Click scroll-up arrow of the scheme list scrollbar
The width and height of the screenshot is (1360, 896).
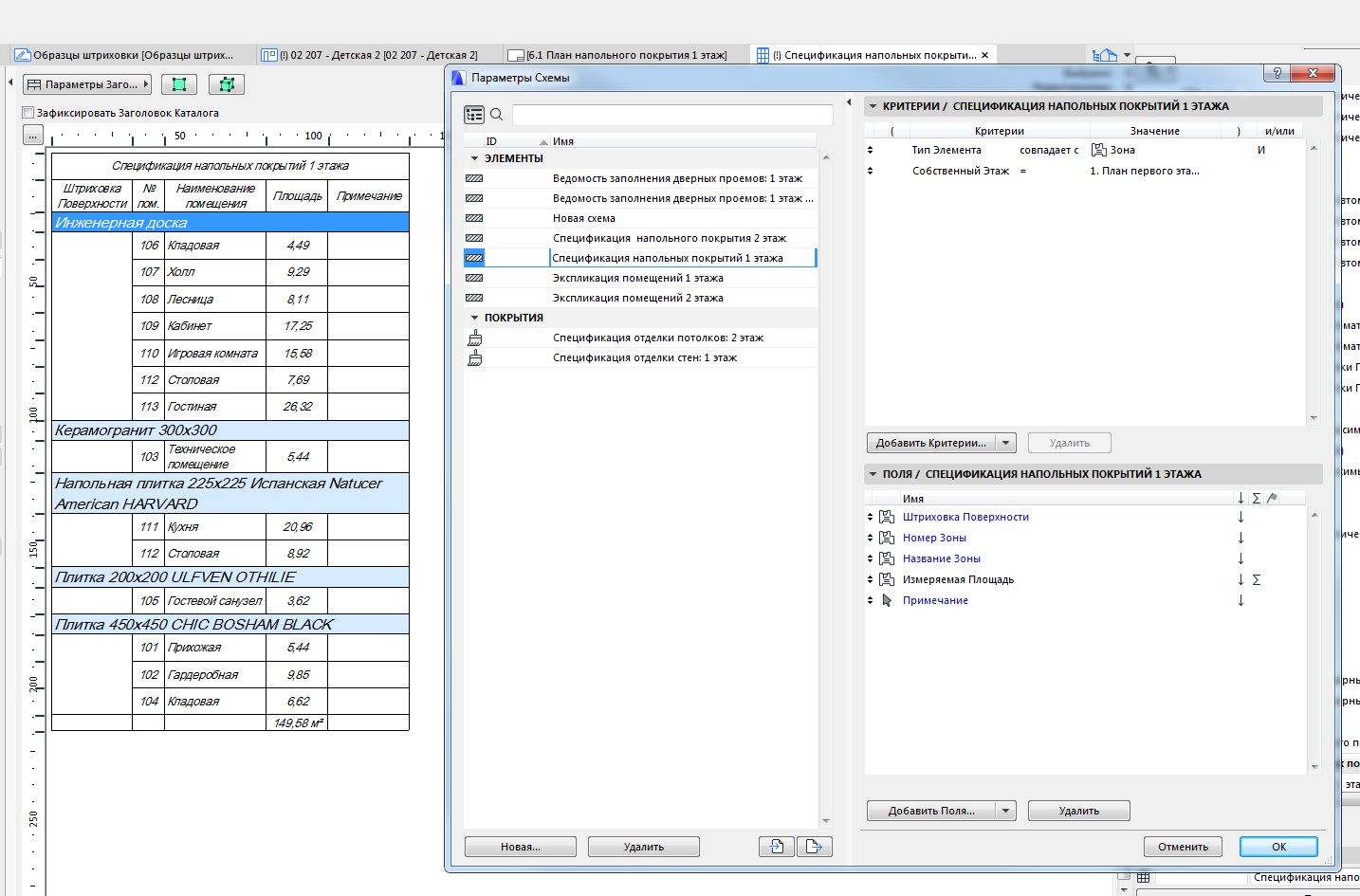coord(826,157)
